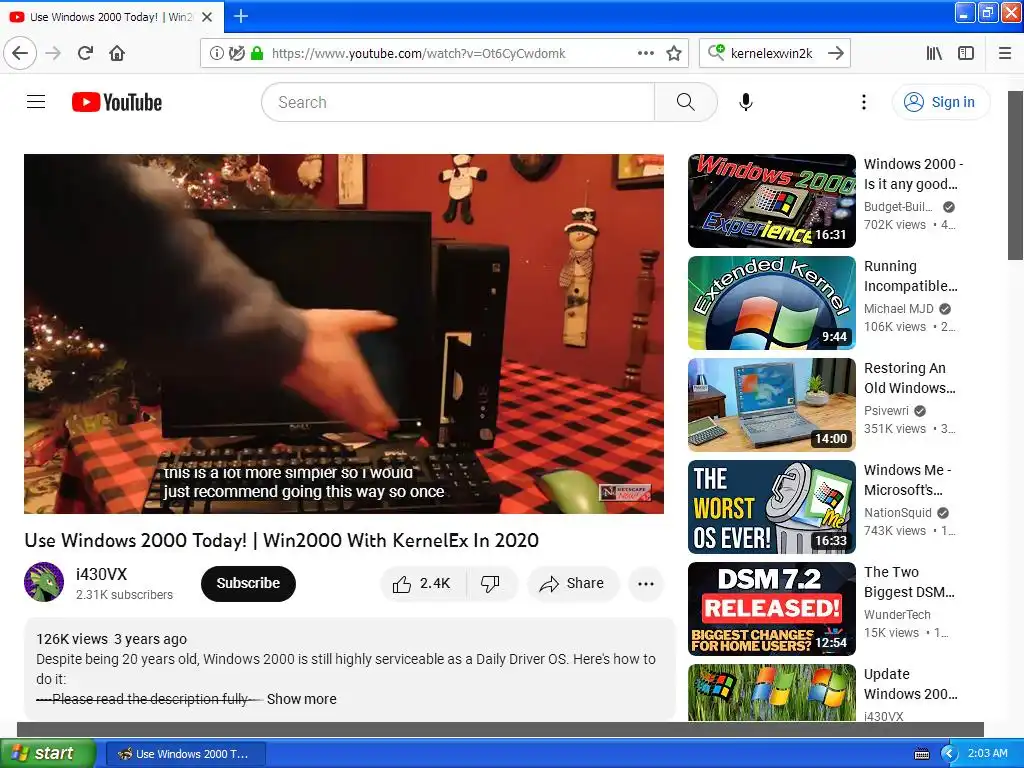The width and height of the screenshot is (1024, 768).
Task: Click the tracking protection shield icon
Action: point(236,54)
